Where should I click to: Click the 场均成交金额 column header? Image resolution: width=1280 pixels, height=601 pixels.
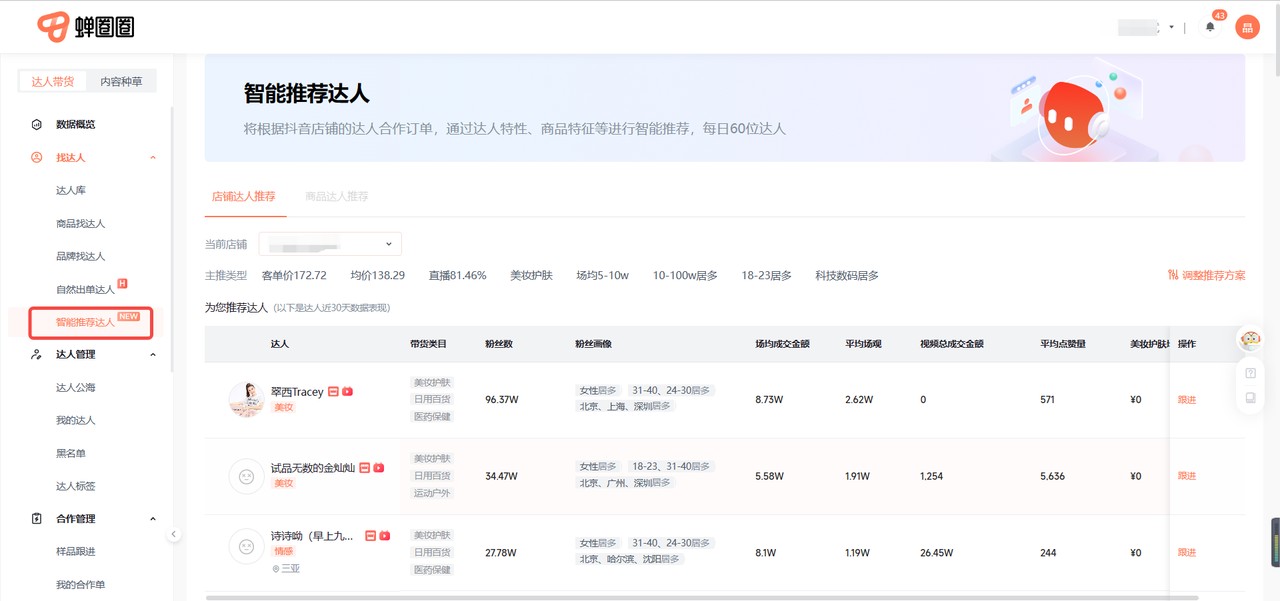782,344
